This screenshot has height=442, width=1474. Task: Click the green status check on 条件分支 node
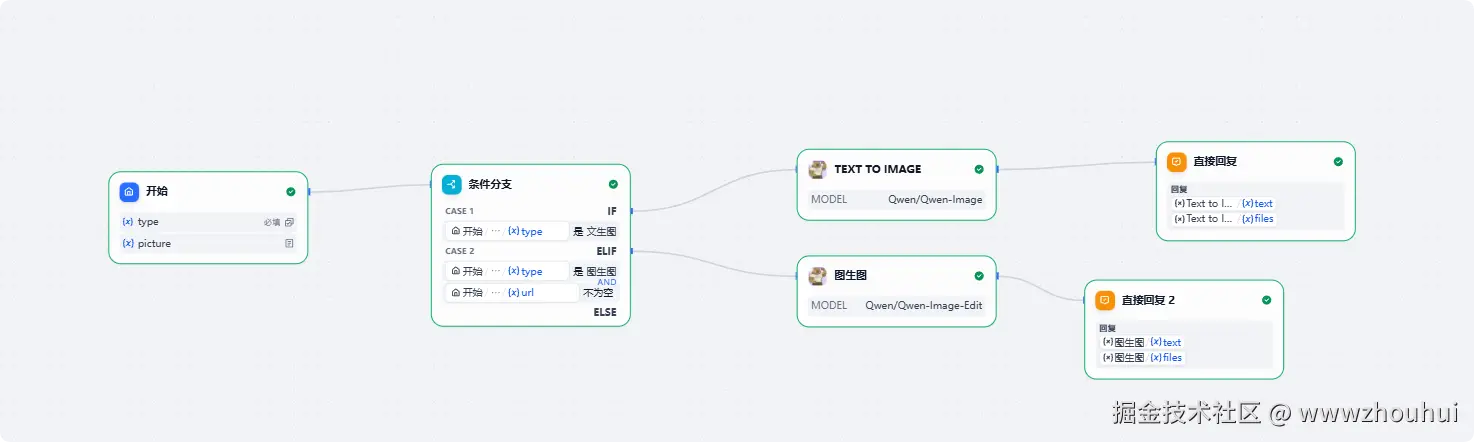(613, 184)
